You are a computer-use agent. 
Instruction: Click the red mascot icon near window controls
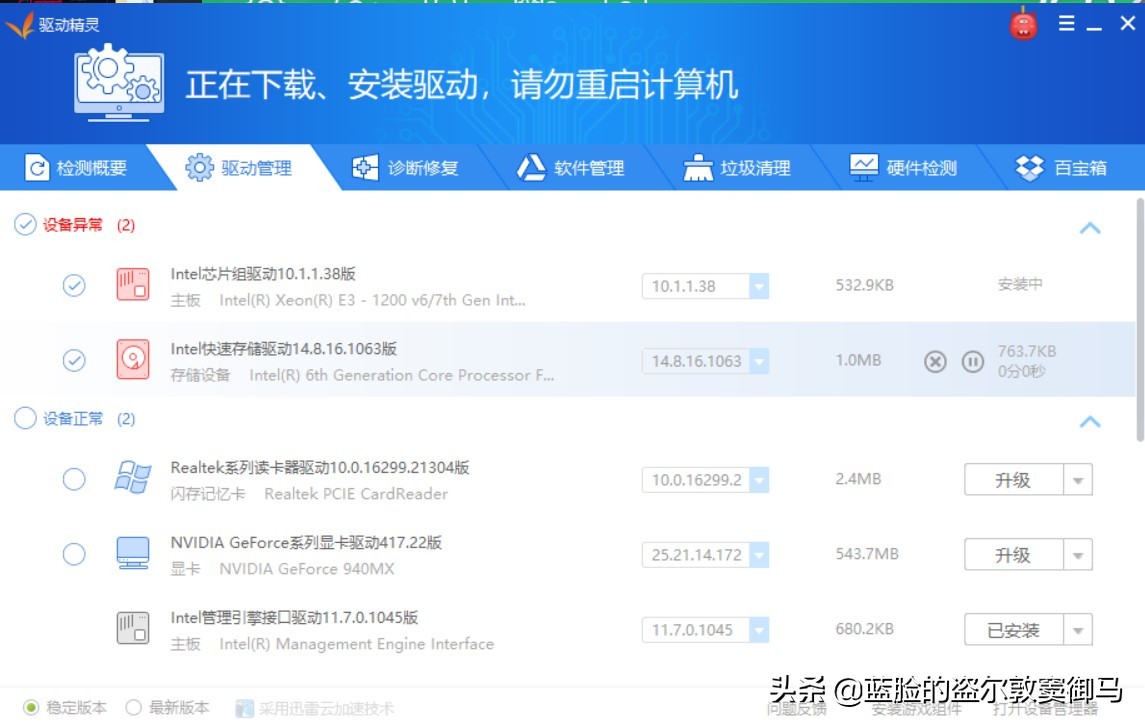coord(1023,22)
